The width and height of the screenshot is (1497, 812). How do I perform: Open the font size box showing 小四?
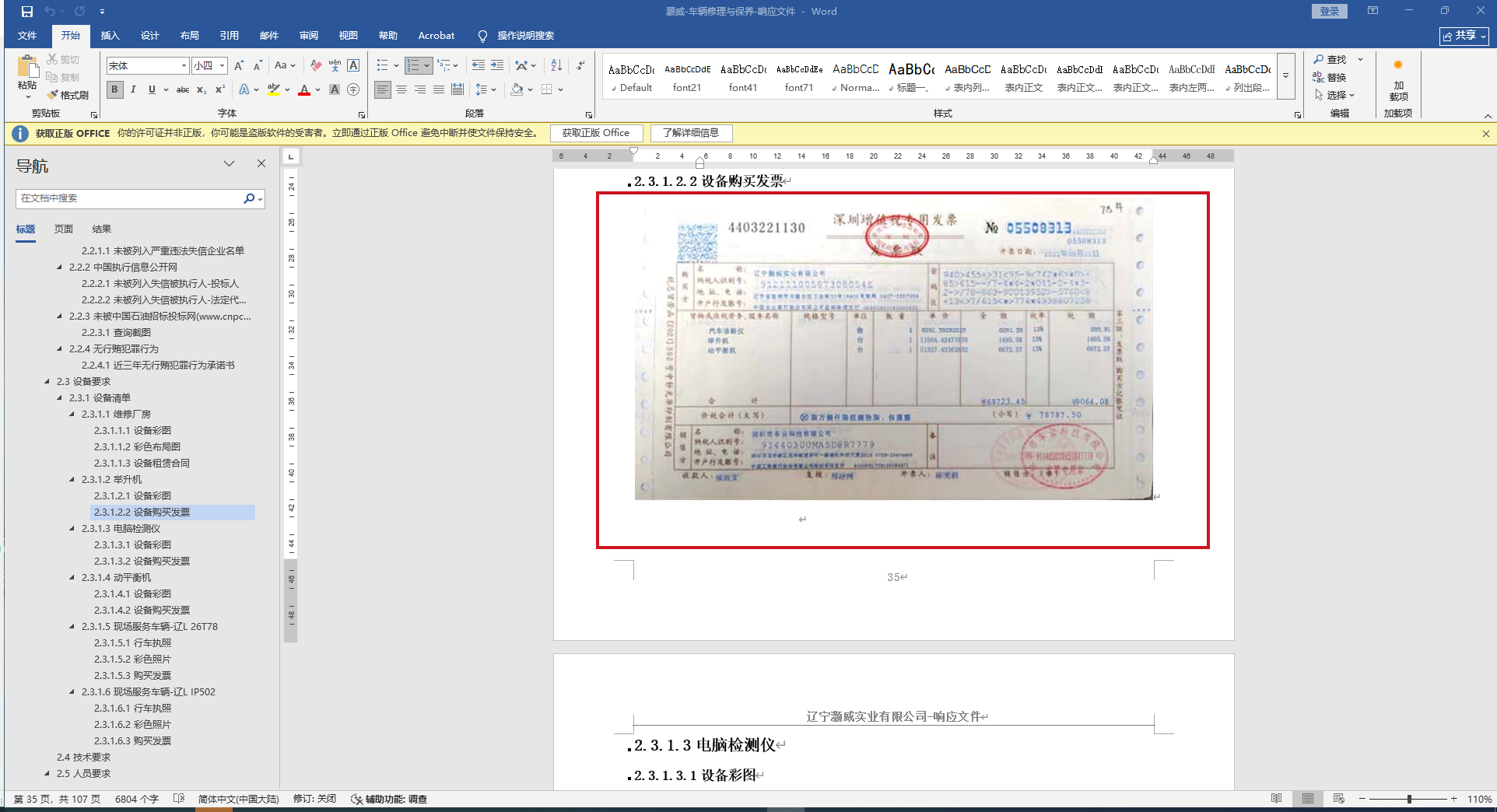click(x=209, y=66)
